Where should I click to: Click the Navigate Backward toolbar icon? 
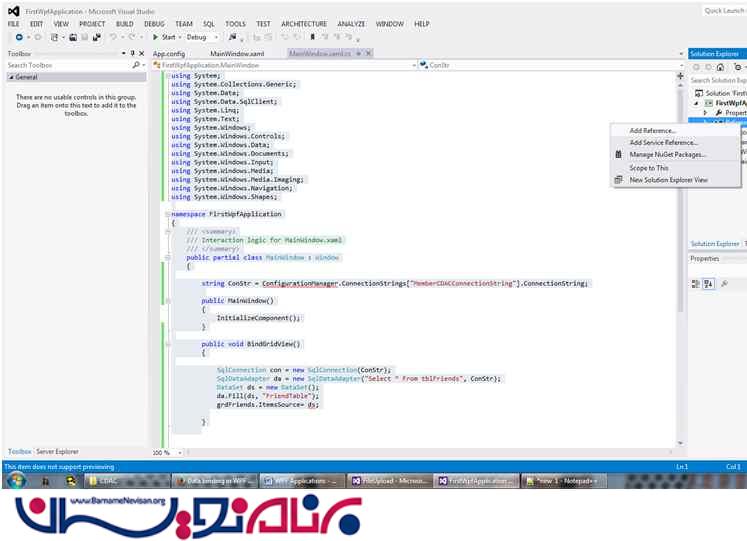coord(19,37)
